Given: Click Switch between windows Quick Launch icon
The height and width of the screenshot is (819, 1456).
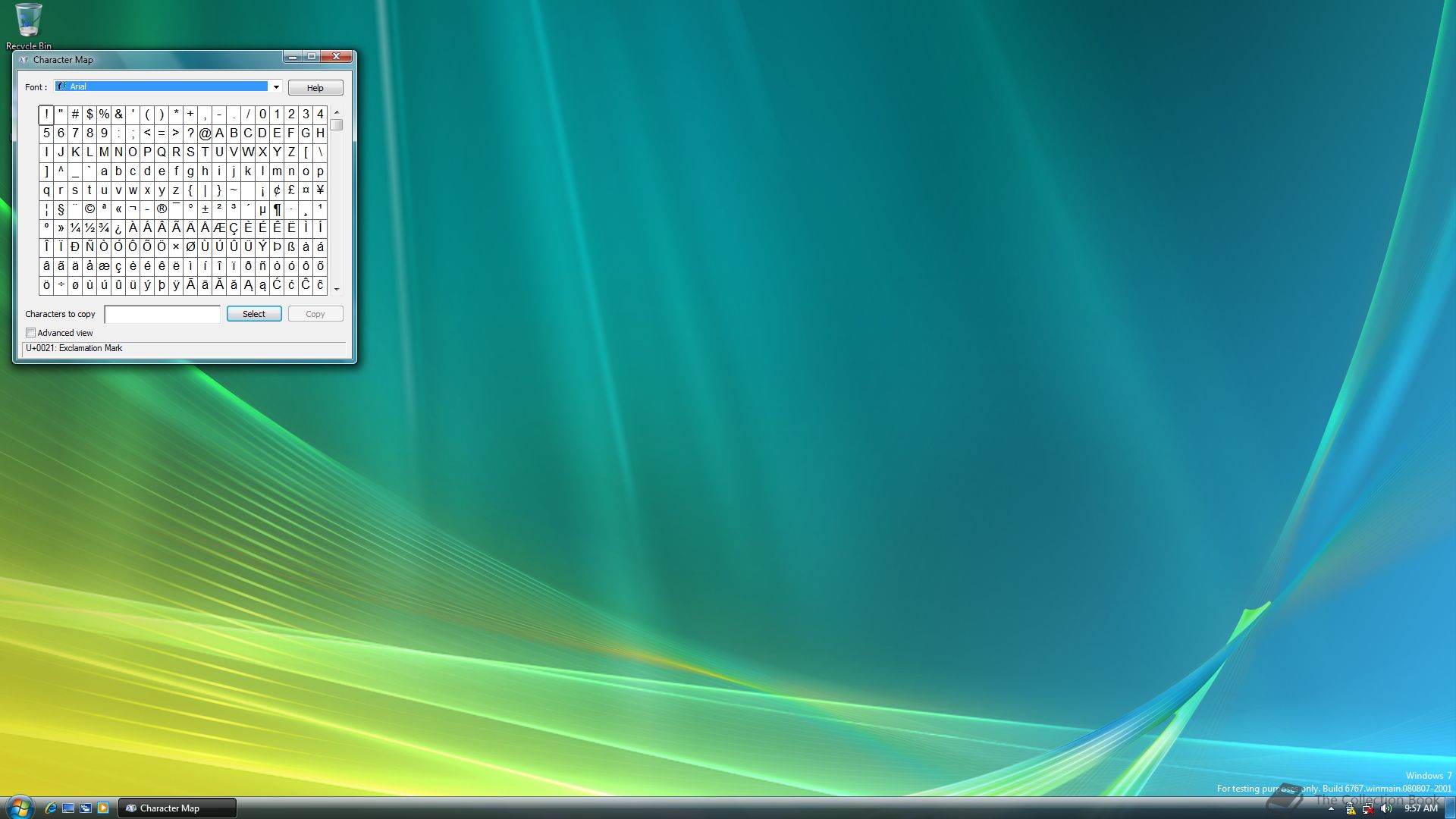Looking at the screenshot, I should tap(86, 808).
